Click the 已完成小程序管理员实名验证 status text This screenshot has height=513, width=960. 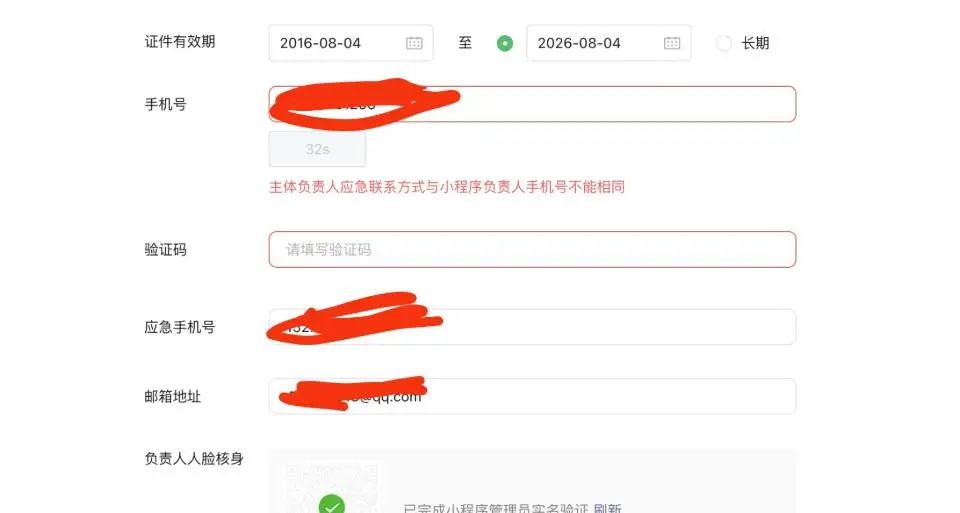coord(496,509)
